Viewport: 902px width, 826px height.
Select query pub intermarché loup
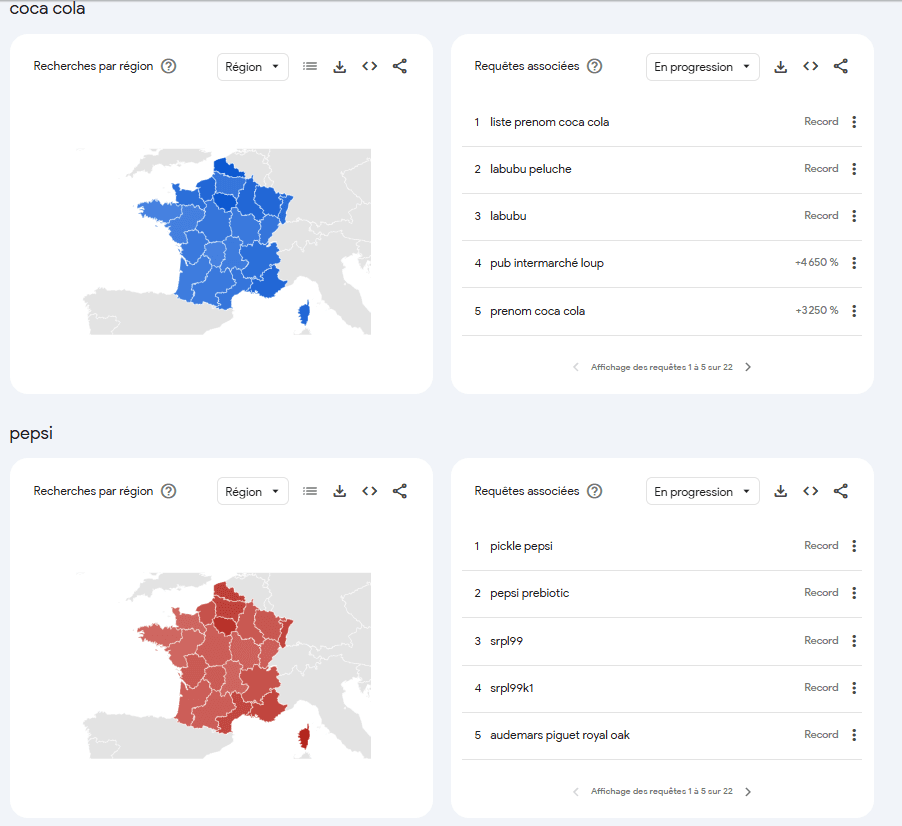pyautogui.click(x=546, y=263)
